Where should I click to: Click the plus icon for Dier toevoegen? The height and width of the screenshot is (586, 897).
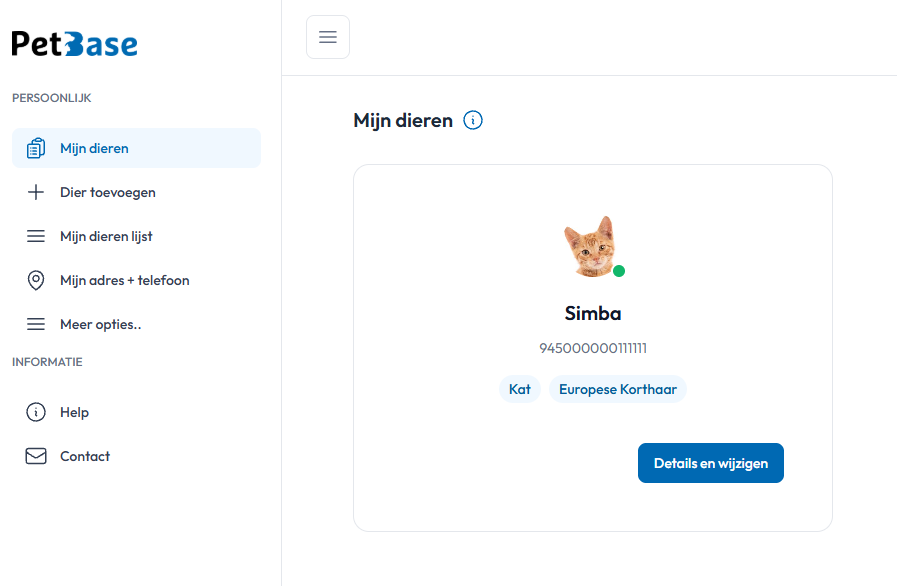tap(36, 192)
